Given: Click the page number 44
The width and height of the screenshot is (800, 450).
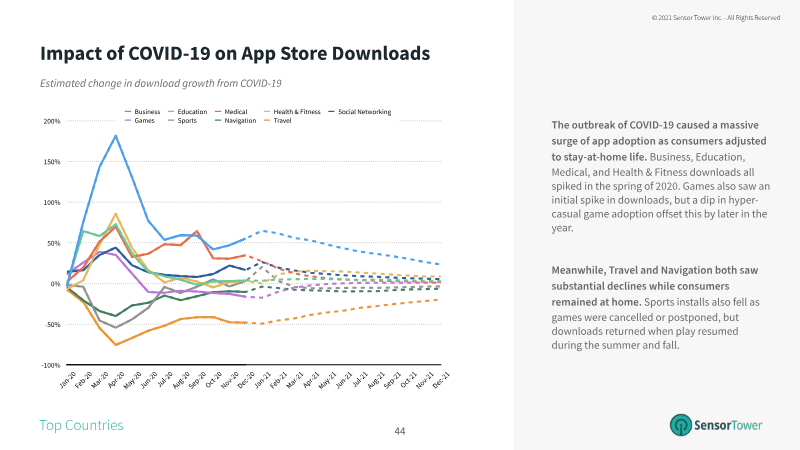Looking at the screenshot, I should point(399,431).
